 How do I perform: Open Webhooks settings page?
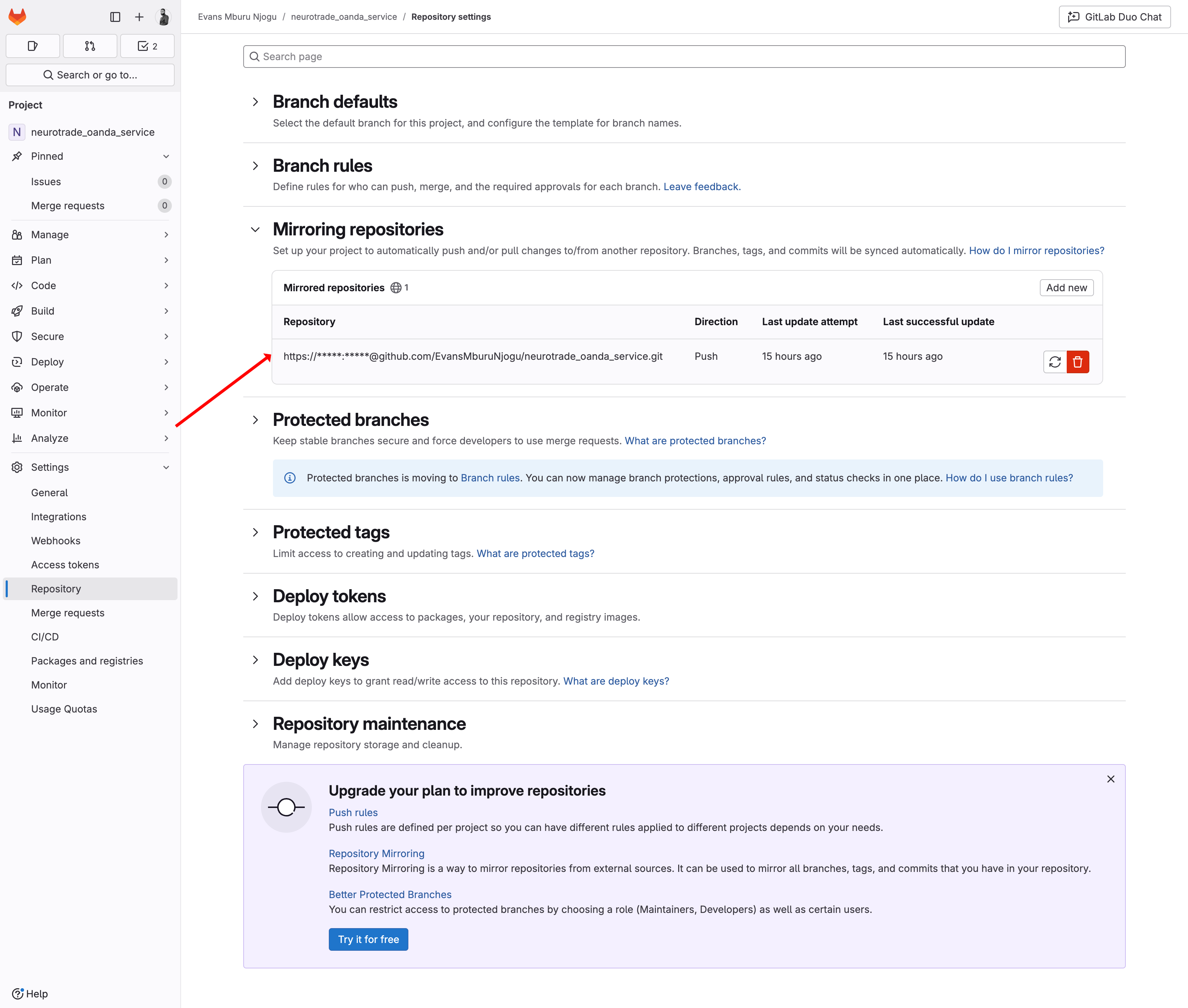click(x=56, y=540)
